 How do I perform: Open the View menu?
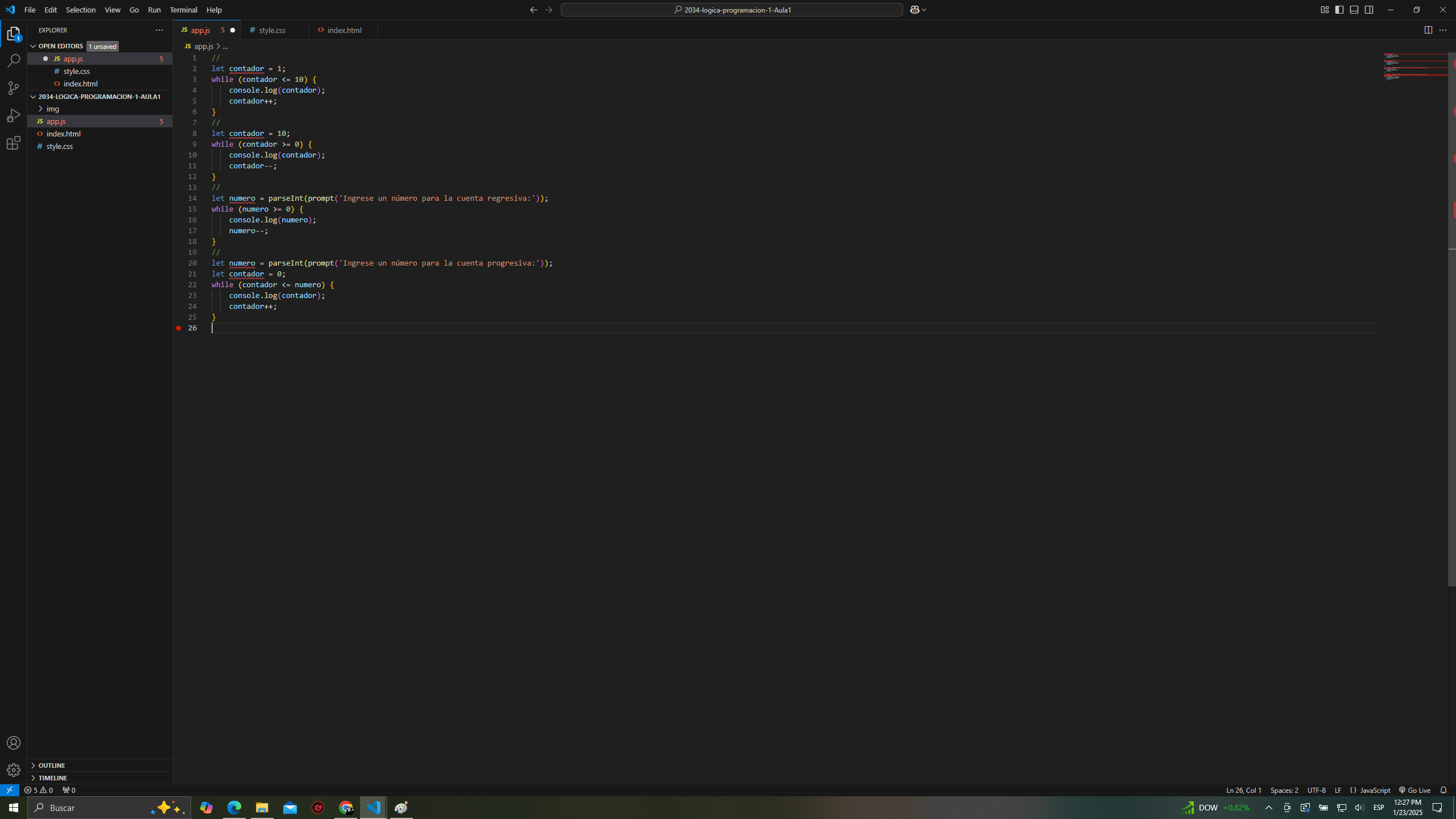113,10
